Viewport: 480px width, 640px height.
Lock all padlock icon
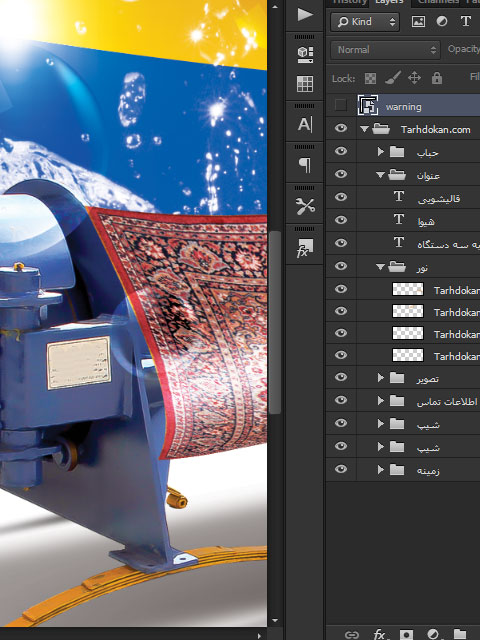(x=437, y=78)
